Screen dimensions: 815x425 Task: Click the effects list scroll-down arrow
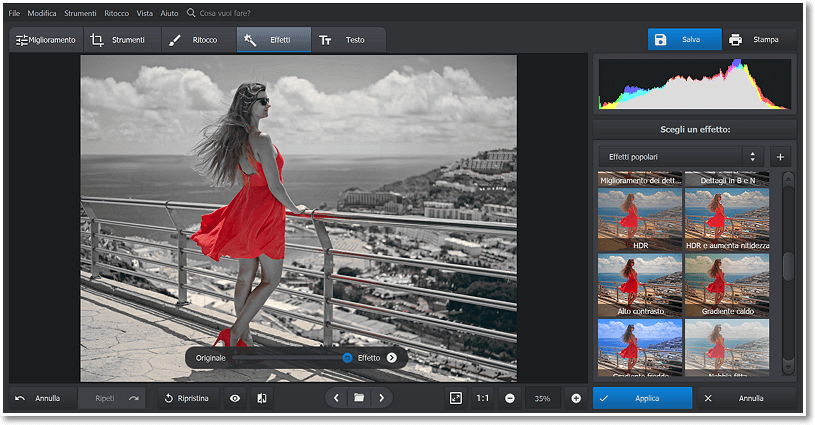tap(788, 367)
